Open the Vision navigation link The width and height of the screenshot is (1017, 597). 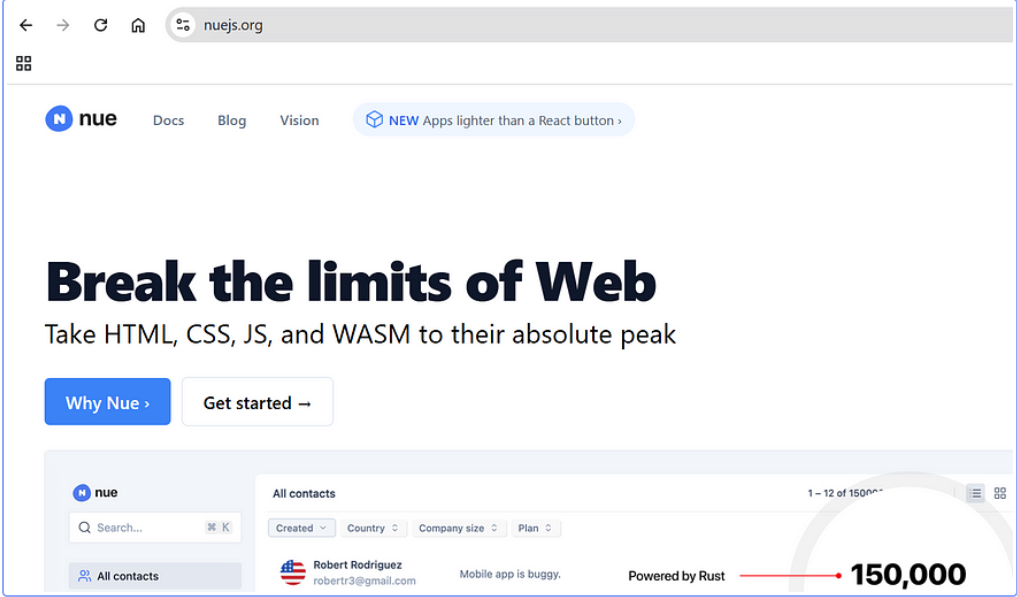coord(299,121)
